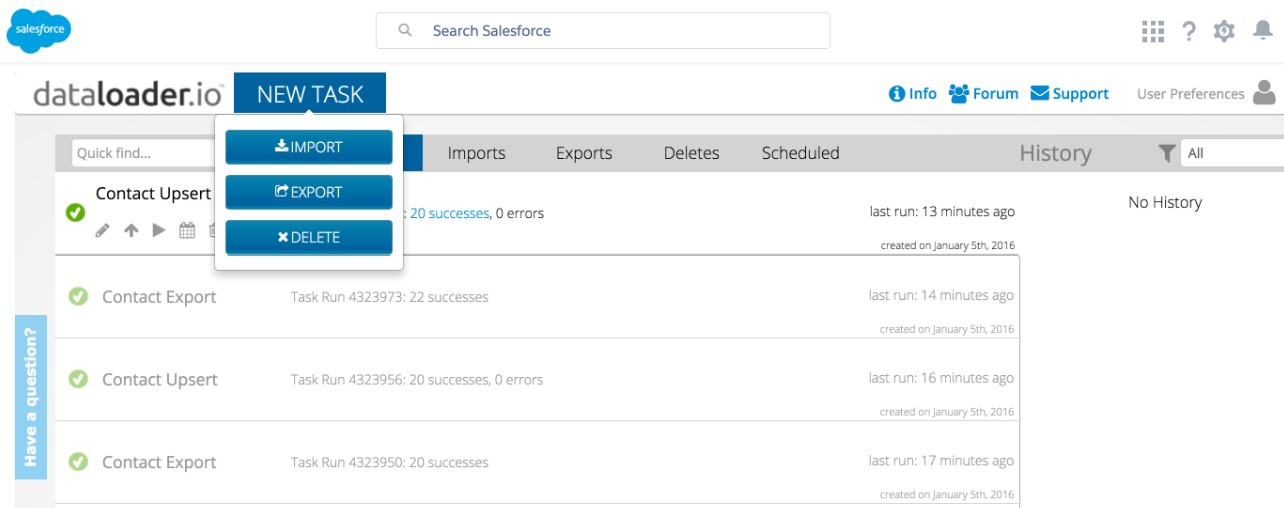Switch to the Exports tab
1284x508 pixels.
pos(584,153)
